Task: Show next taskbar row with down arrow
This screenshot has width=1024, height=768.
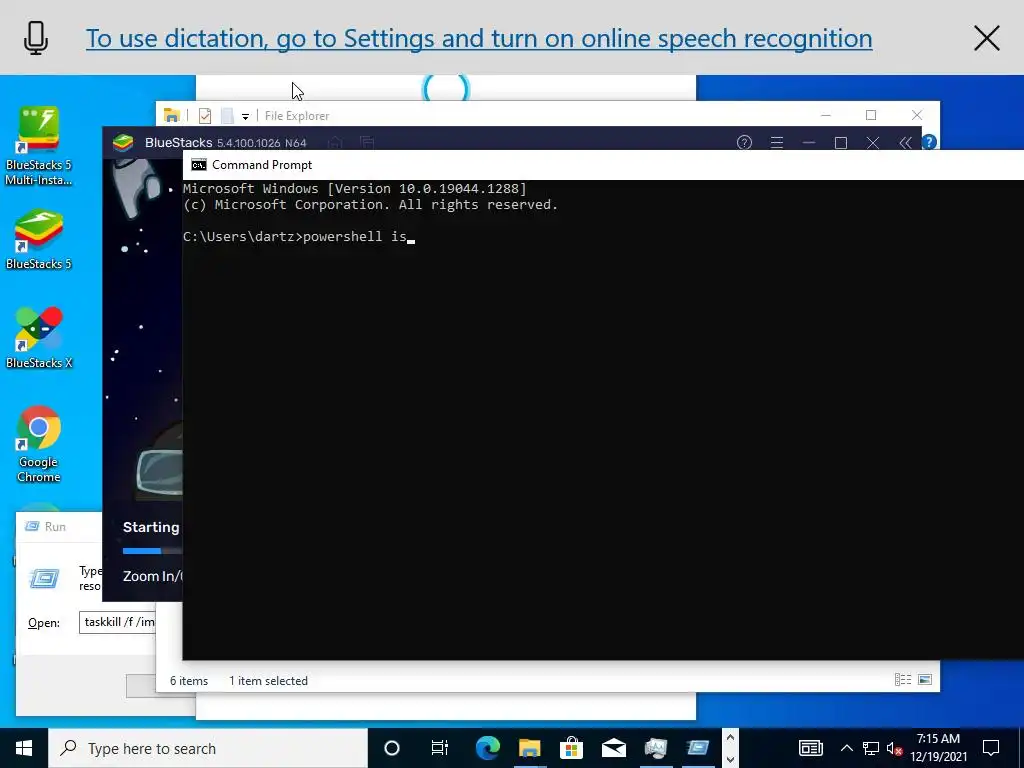Action: click(730, 759)
